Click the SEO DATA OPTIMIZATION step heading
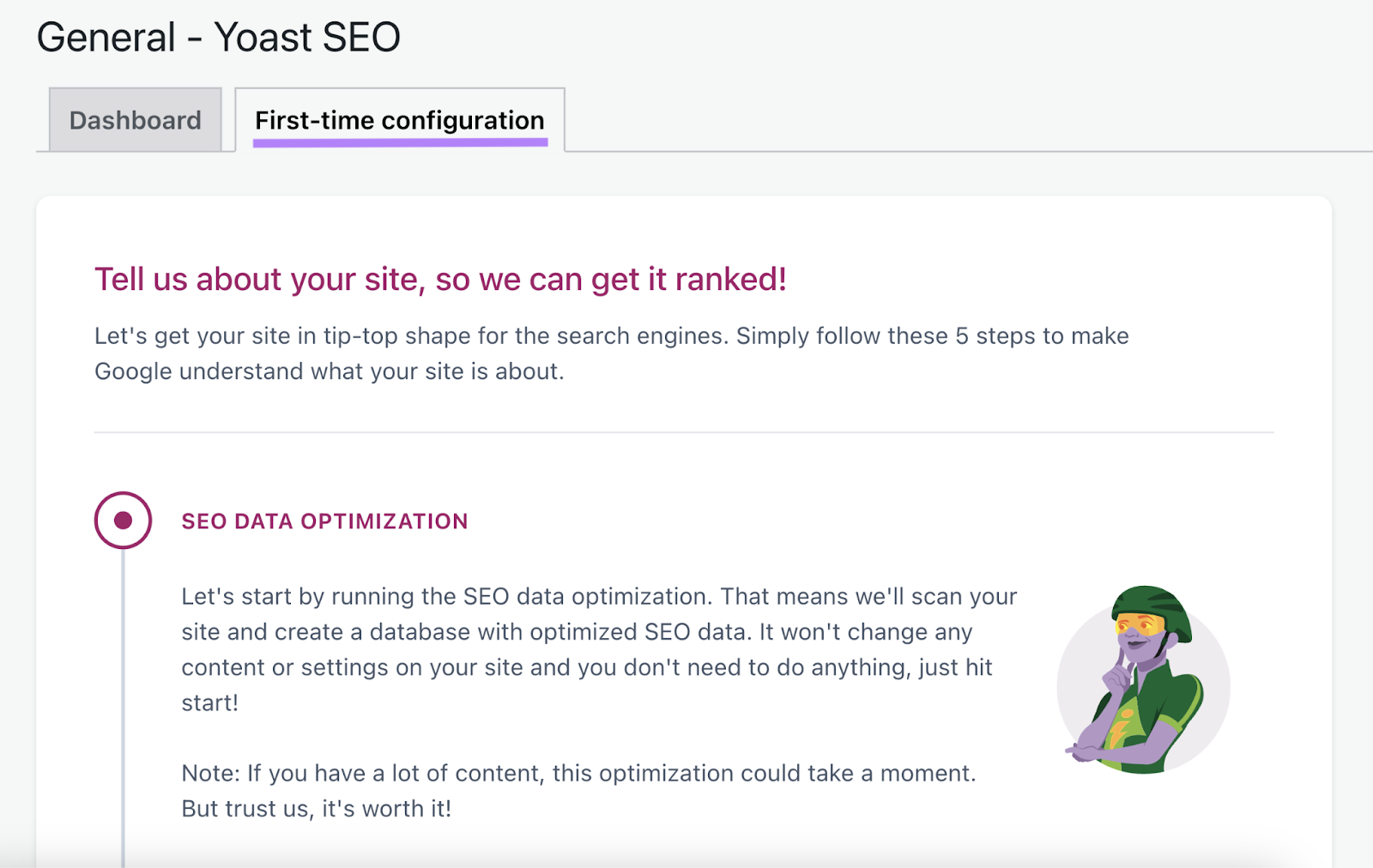 (324, 521)
